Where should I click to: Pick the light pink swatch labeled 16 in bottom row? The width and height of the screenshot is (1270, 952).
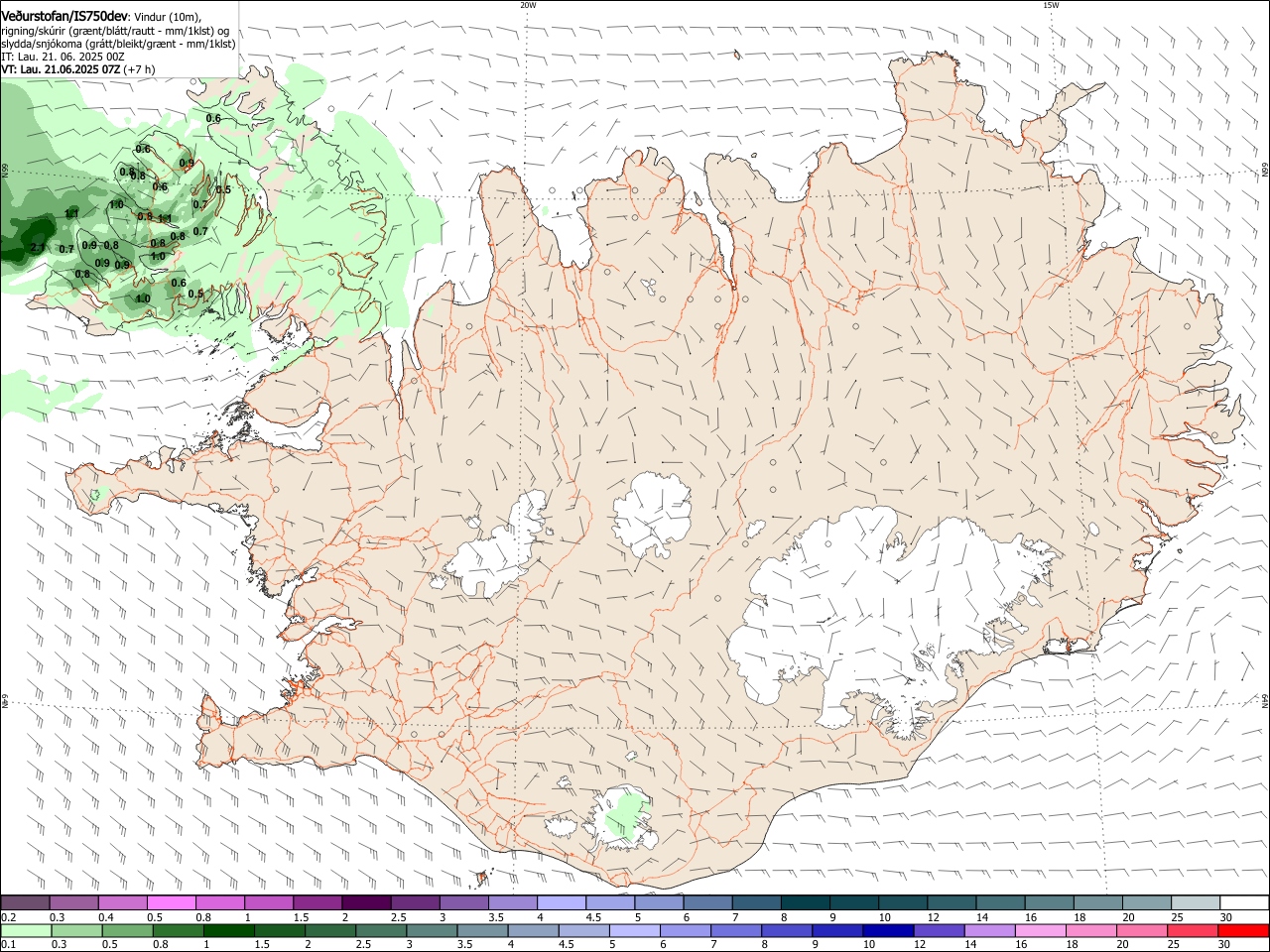coord(1040,930)
